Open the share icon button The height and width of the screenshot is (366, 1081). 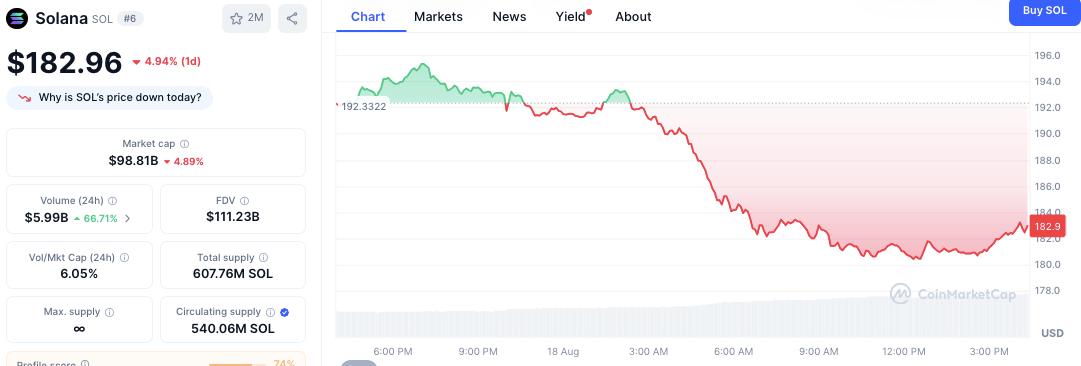(x=292, y=19)
